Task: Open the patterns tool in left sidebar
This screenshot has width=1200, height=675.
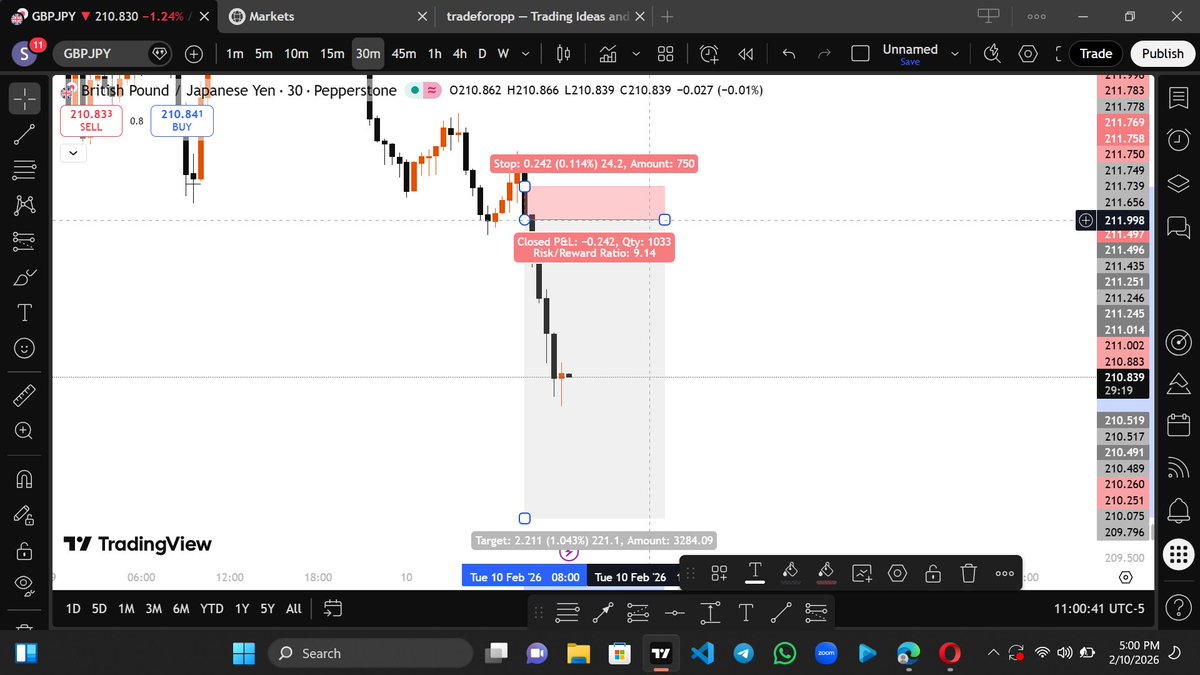Action: point(26,205)
